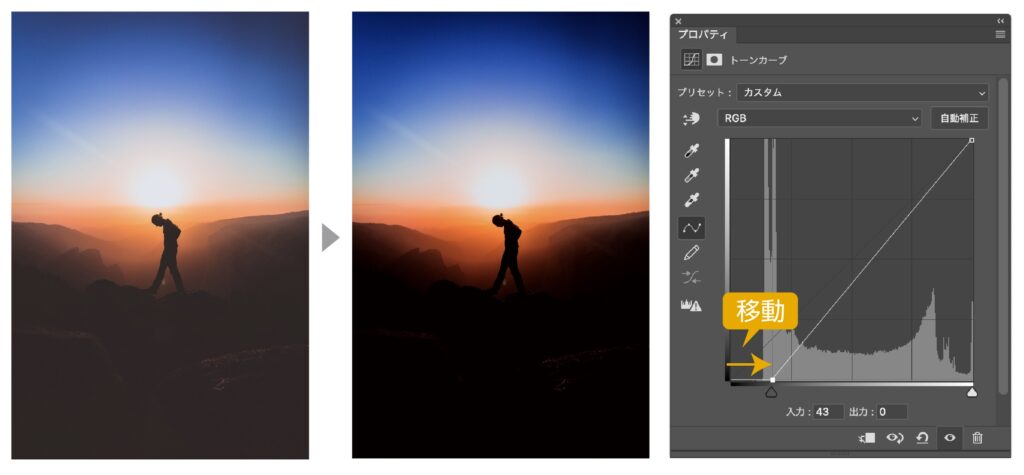
Task: Pick the gray point eyedropper
Action: point(692,176)
